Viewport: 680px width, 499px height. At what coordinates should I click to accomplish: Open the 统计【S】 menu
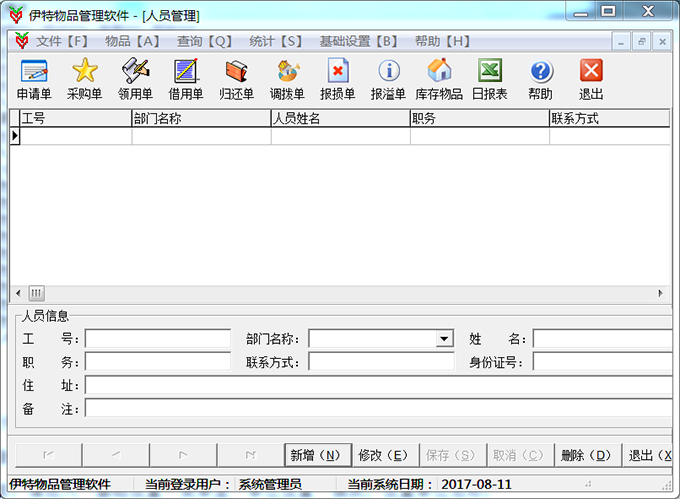[x=275, y=42]
